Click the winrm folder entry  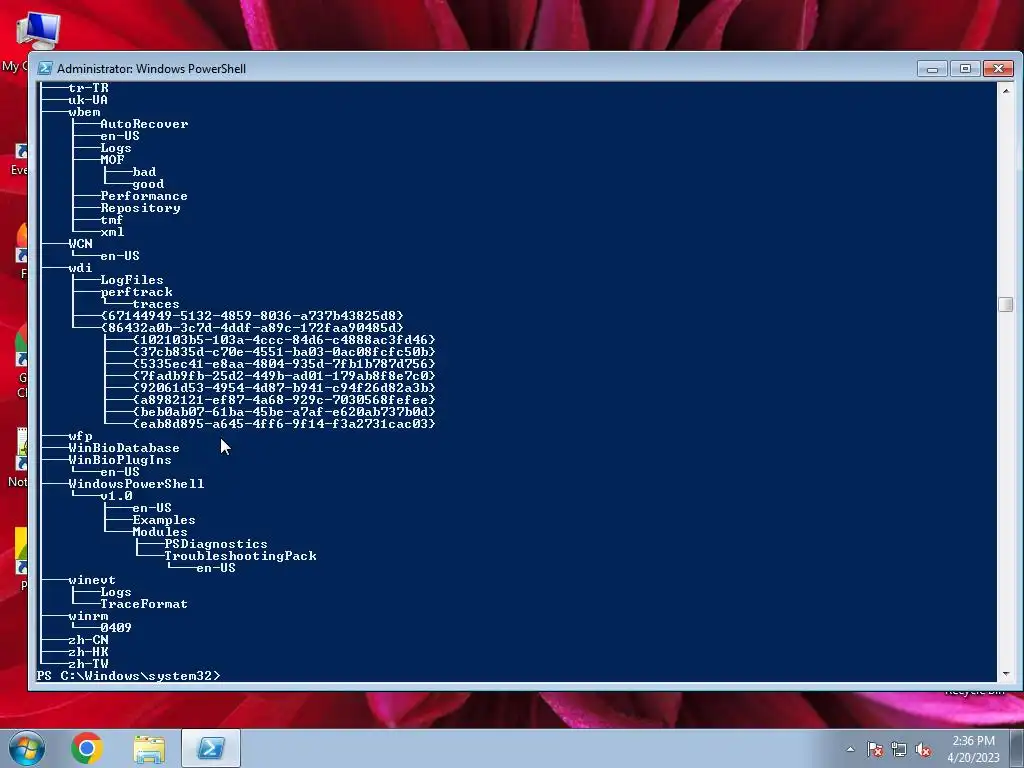point(88,616)
